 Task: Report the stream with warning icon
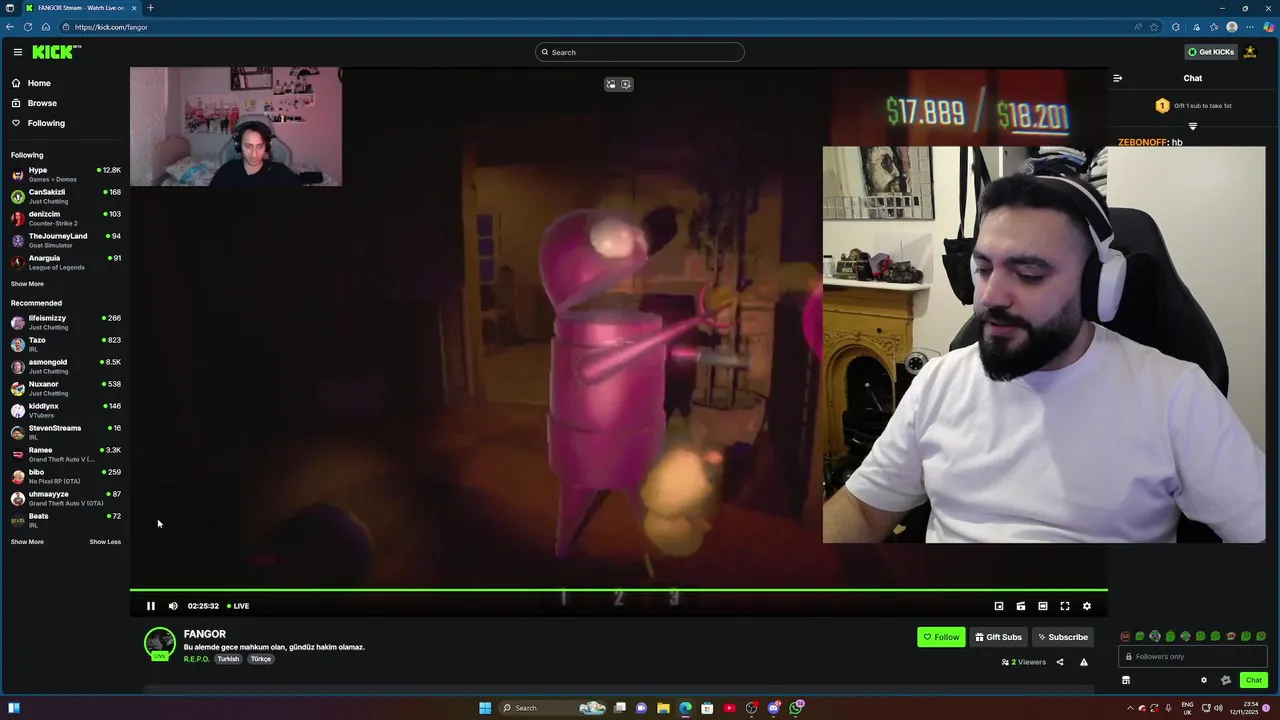coord(1084,662)
